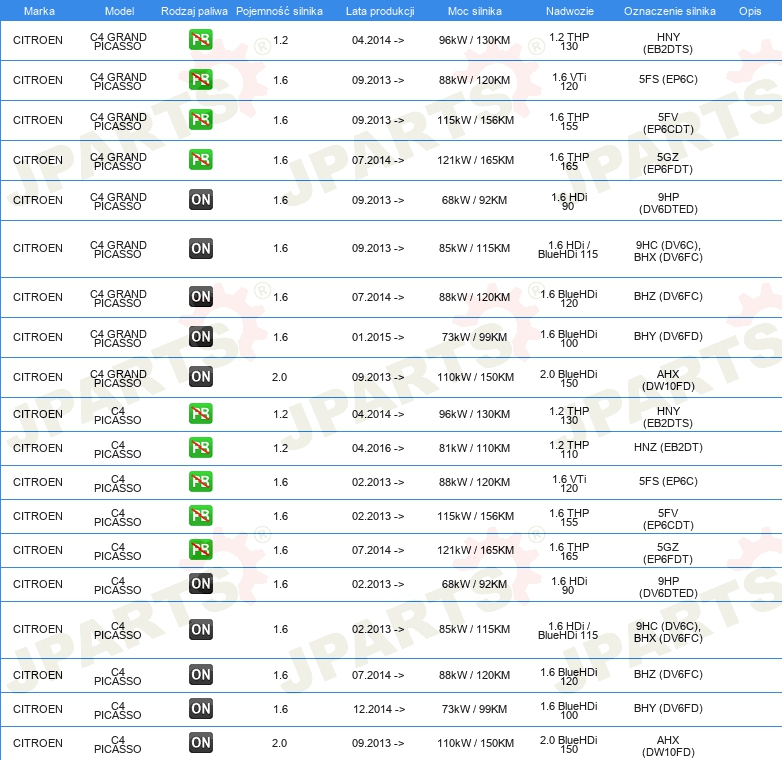
Task: Select production date 12.2014 ->
Action: coord(379,709)
